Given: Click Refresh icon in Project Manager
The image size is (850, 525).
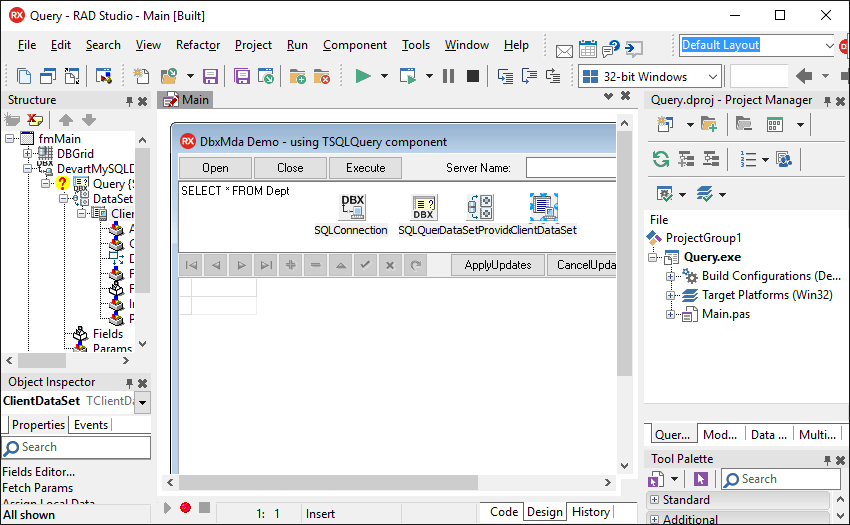Looking at the screenshot, I should point(660,159).
